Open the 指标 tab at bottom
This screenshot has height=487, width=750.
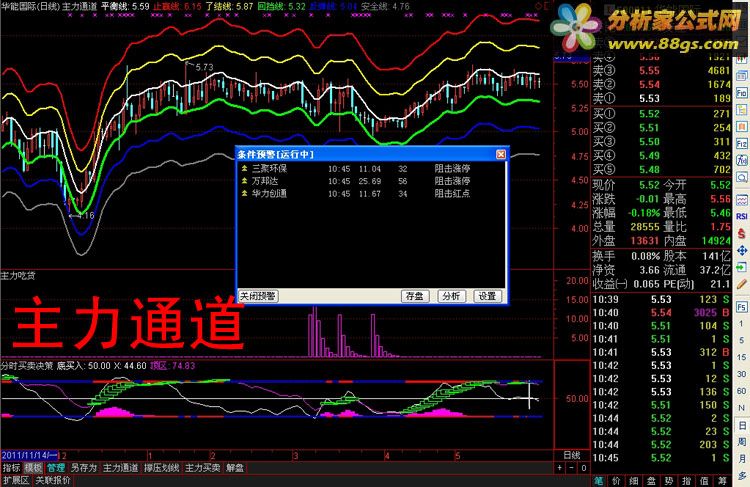(11, 468)
